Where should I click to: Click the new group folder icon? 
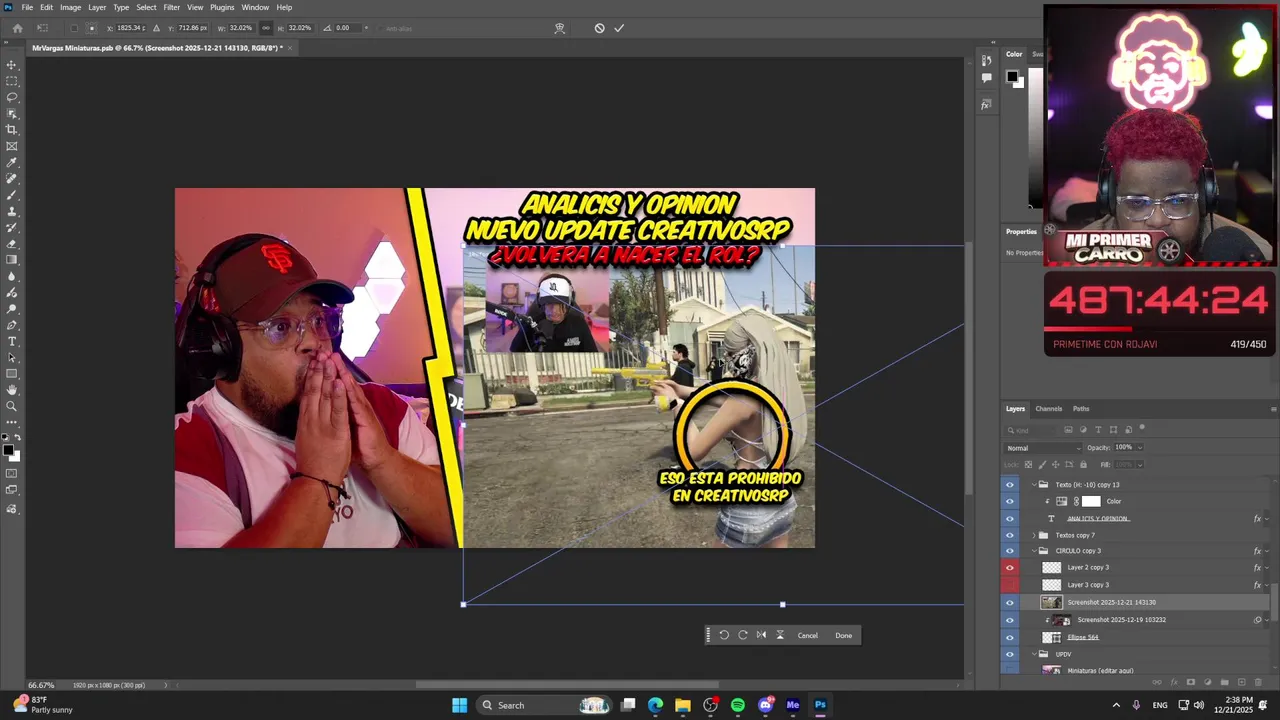1224,682
